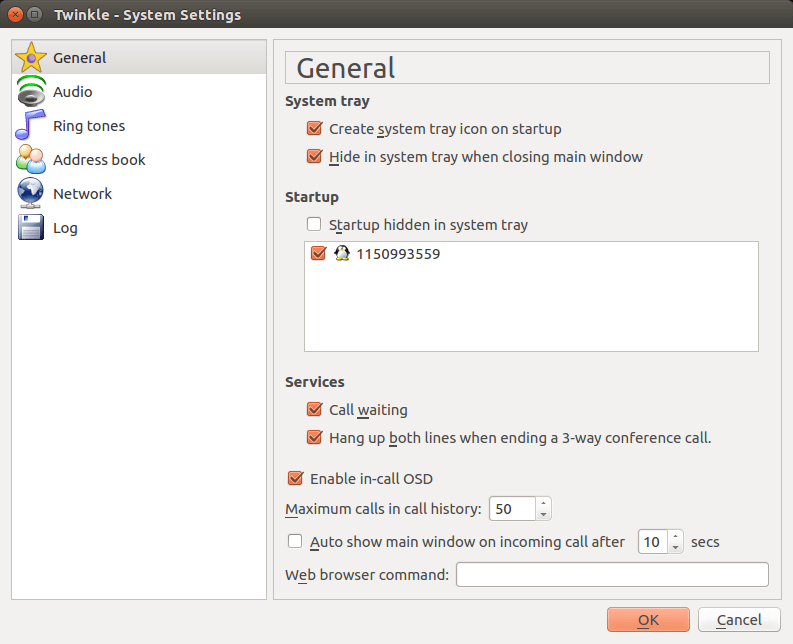
Task: Open Audio settings via speaker icon
Action: pos(31,91)
